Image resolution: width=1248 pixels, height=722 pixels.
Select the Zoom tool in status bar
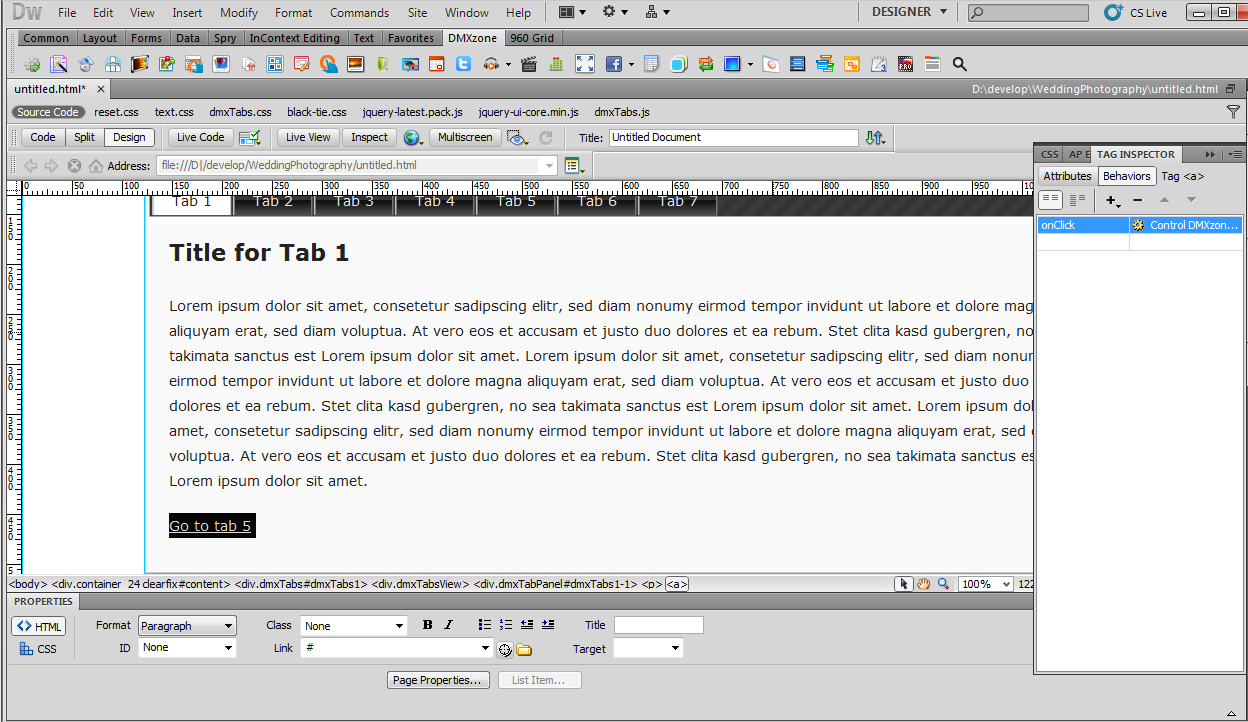click(x=942, y=584)
